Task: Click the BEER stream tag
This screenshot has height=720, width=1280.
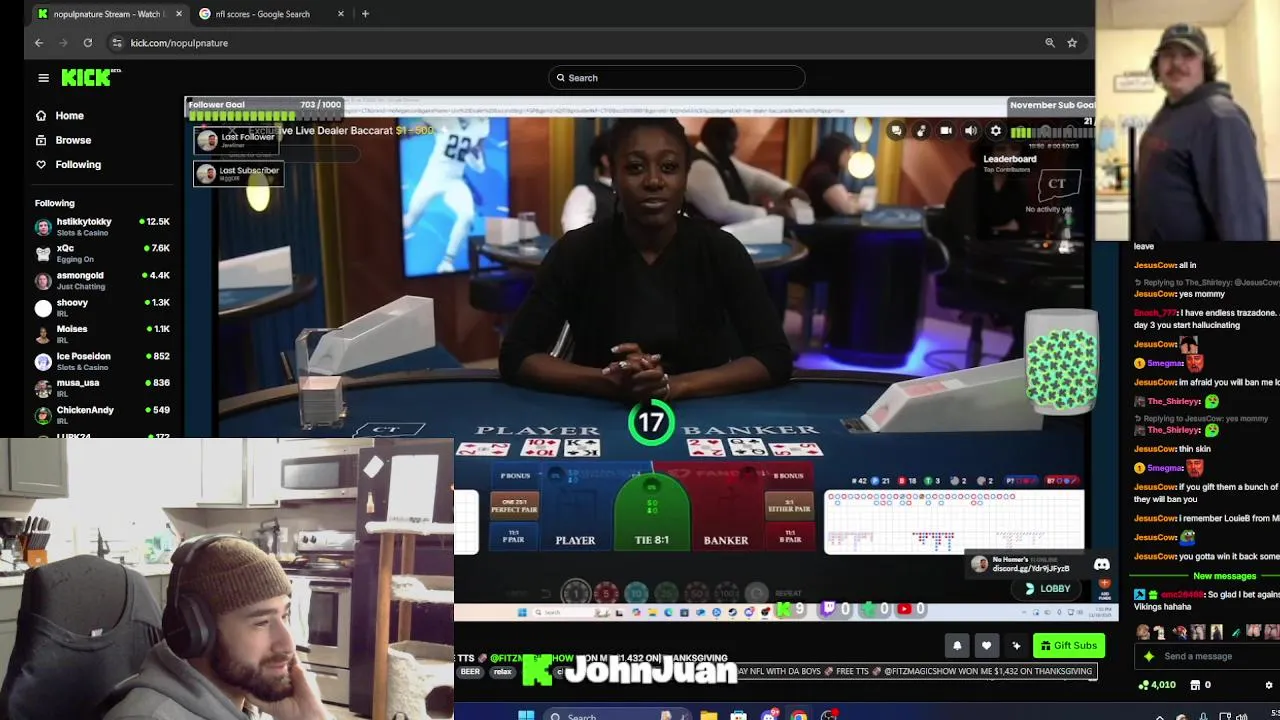Action: tap(470, 672)
